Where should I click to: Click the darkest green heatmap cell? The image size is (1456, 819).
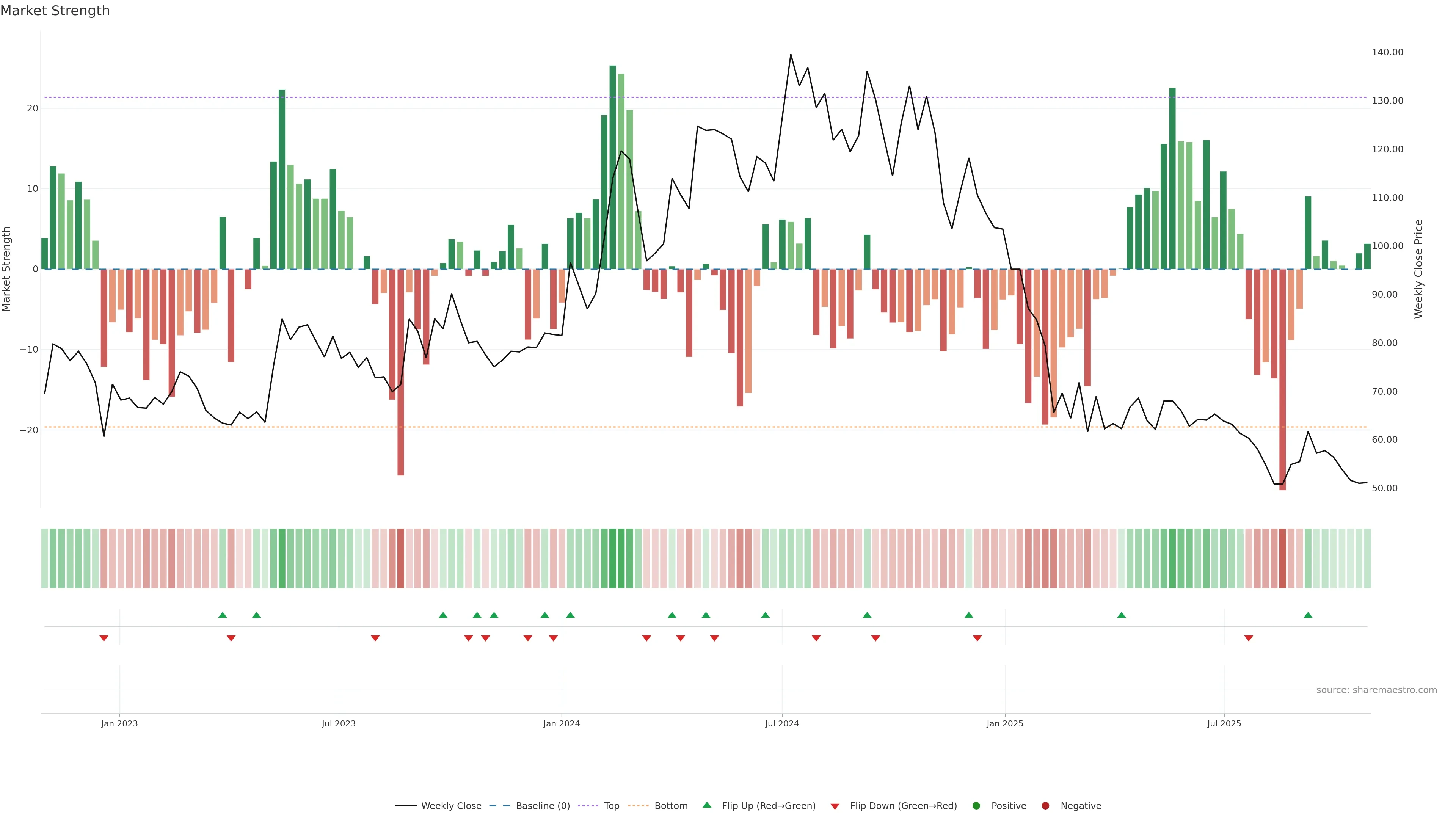click(613, 559)
